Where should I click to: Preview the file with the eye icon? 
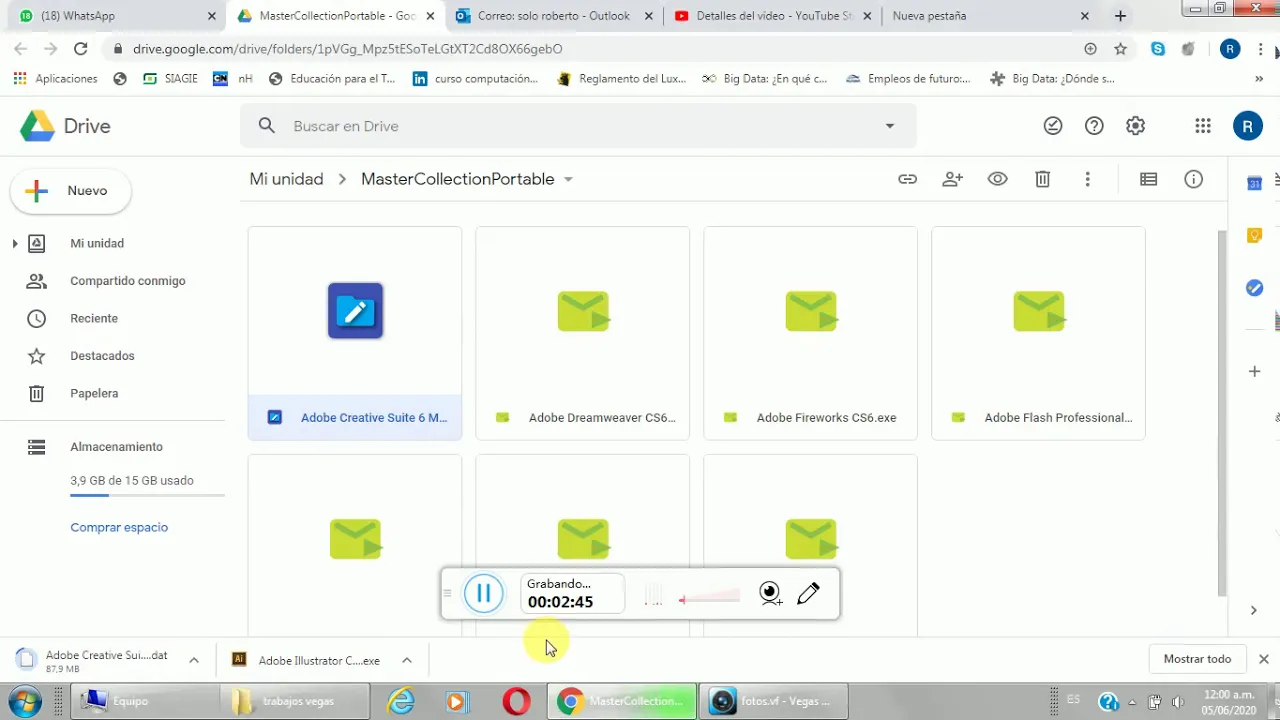click(997, 179)
